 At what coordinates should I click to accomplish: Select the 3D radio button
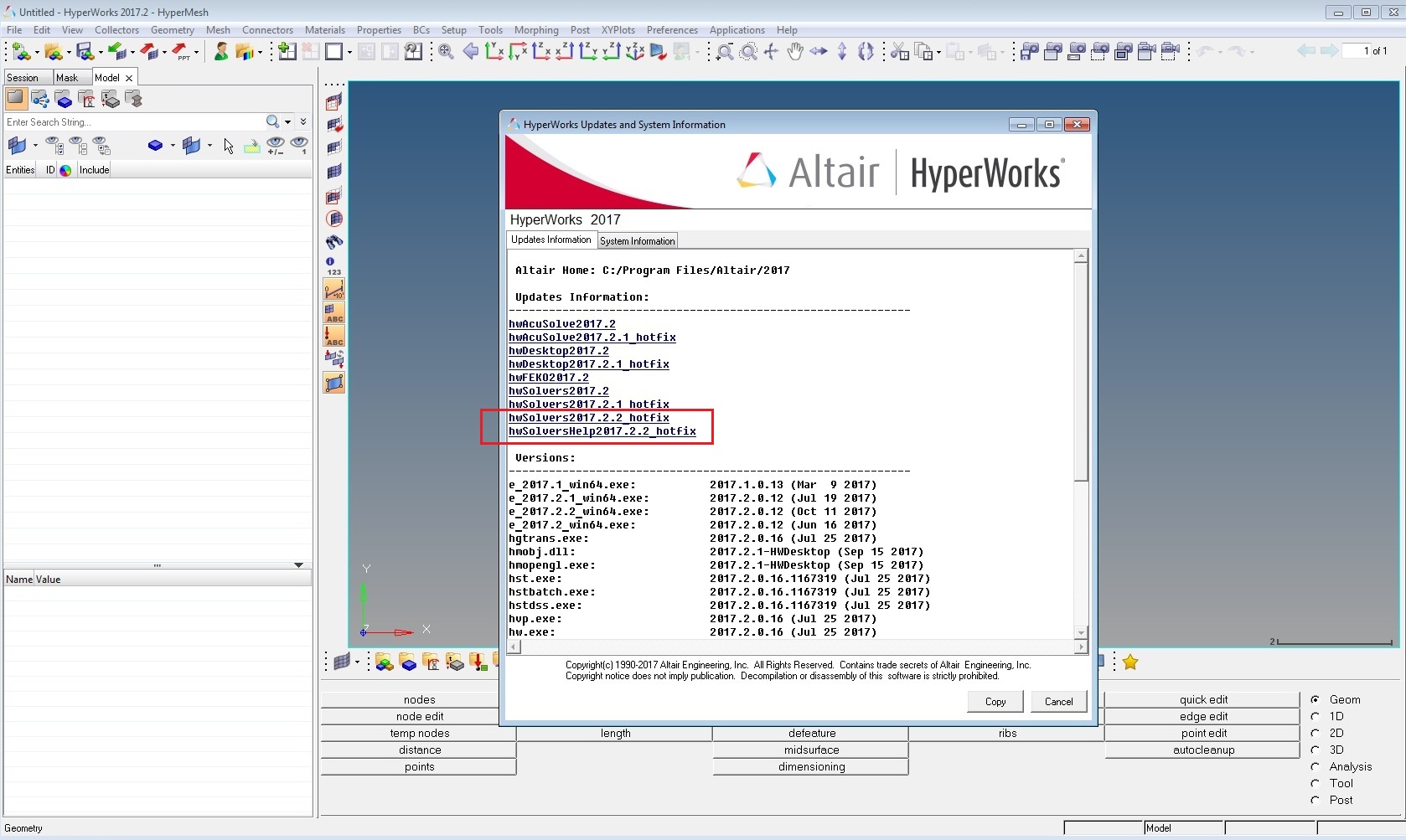tap(1316, 750)
